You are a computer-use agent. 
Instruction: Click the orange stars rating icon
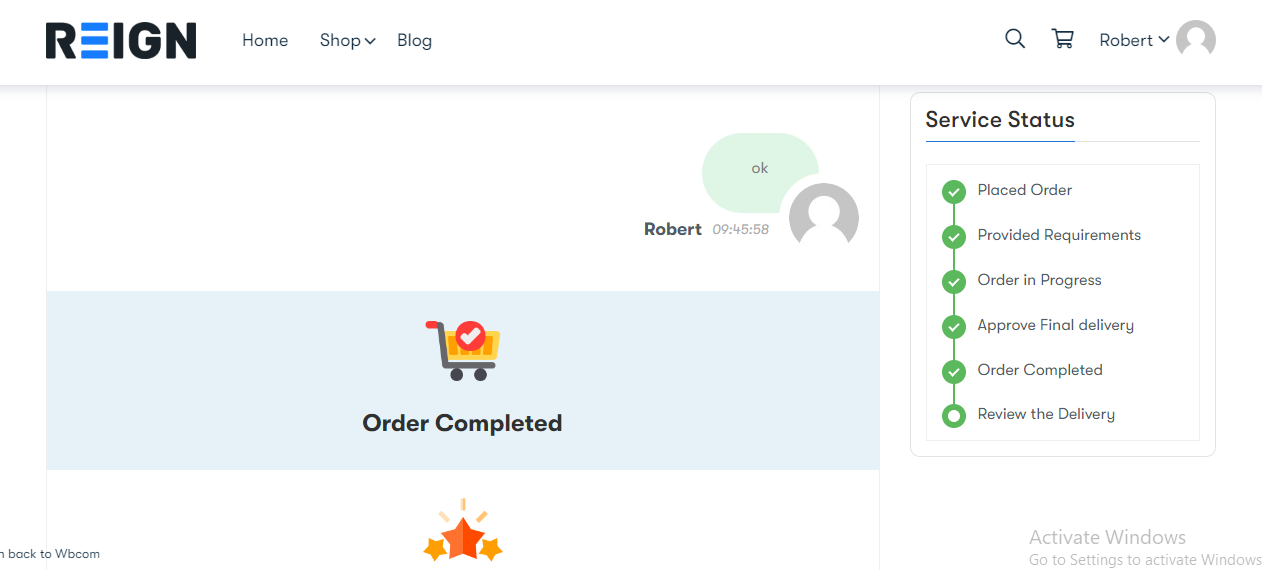463,531
